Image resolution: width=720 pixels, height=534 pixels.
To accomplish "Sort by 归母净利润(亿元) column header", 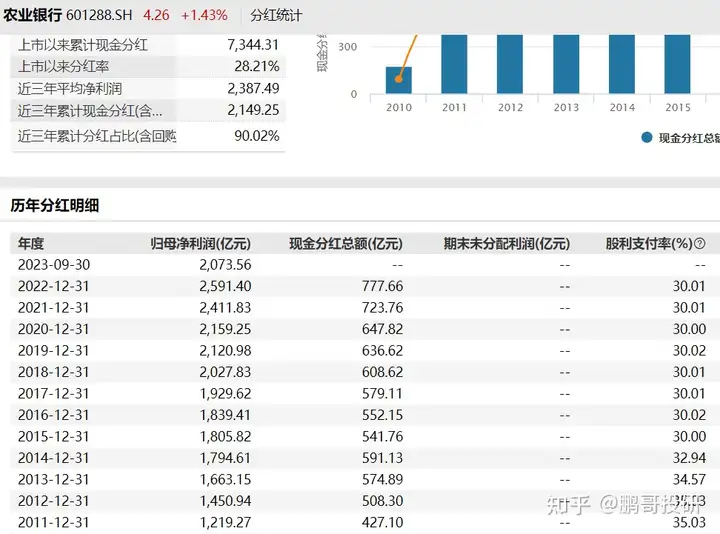I will coord(201,243).
